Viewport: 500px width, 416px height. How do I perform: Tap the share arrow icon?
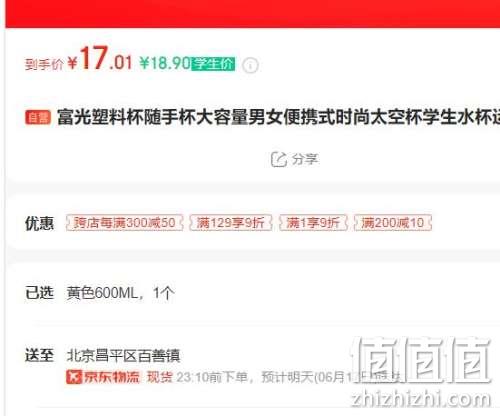click(279, 159)
